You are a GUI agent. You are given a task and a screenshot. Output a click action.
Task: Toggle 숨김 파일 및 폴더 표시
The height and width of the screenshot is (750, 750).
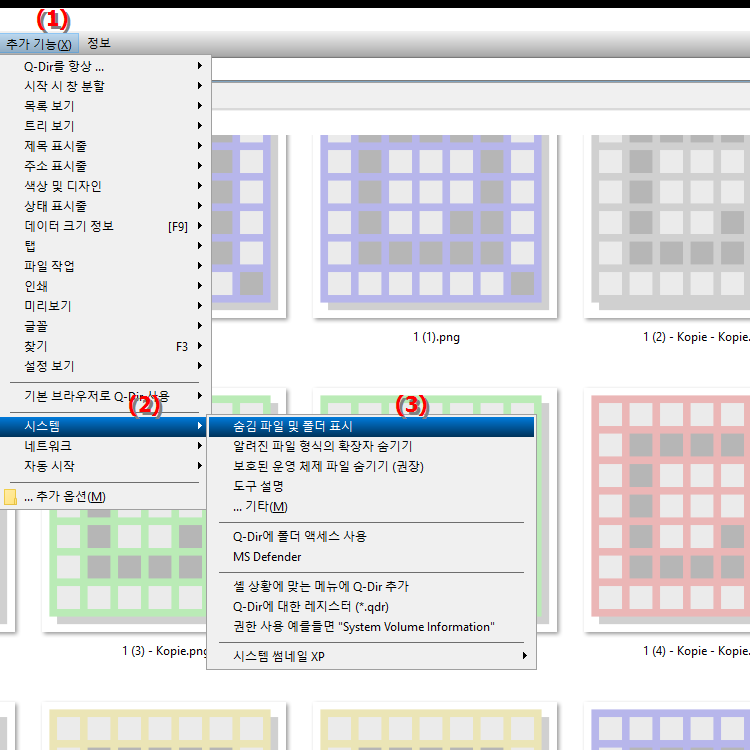pos(371,427)
